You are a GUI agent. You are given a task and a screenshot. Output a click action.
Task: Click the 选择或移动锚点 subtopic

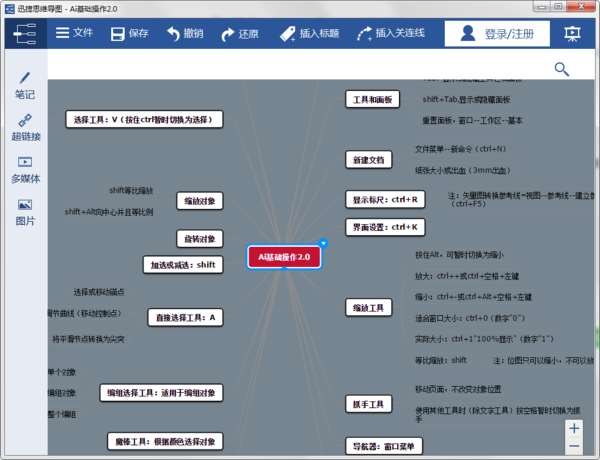point(99,292)
